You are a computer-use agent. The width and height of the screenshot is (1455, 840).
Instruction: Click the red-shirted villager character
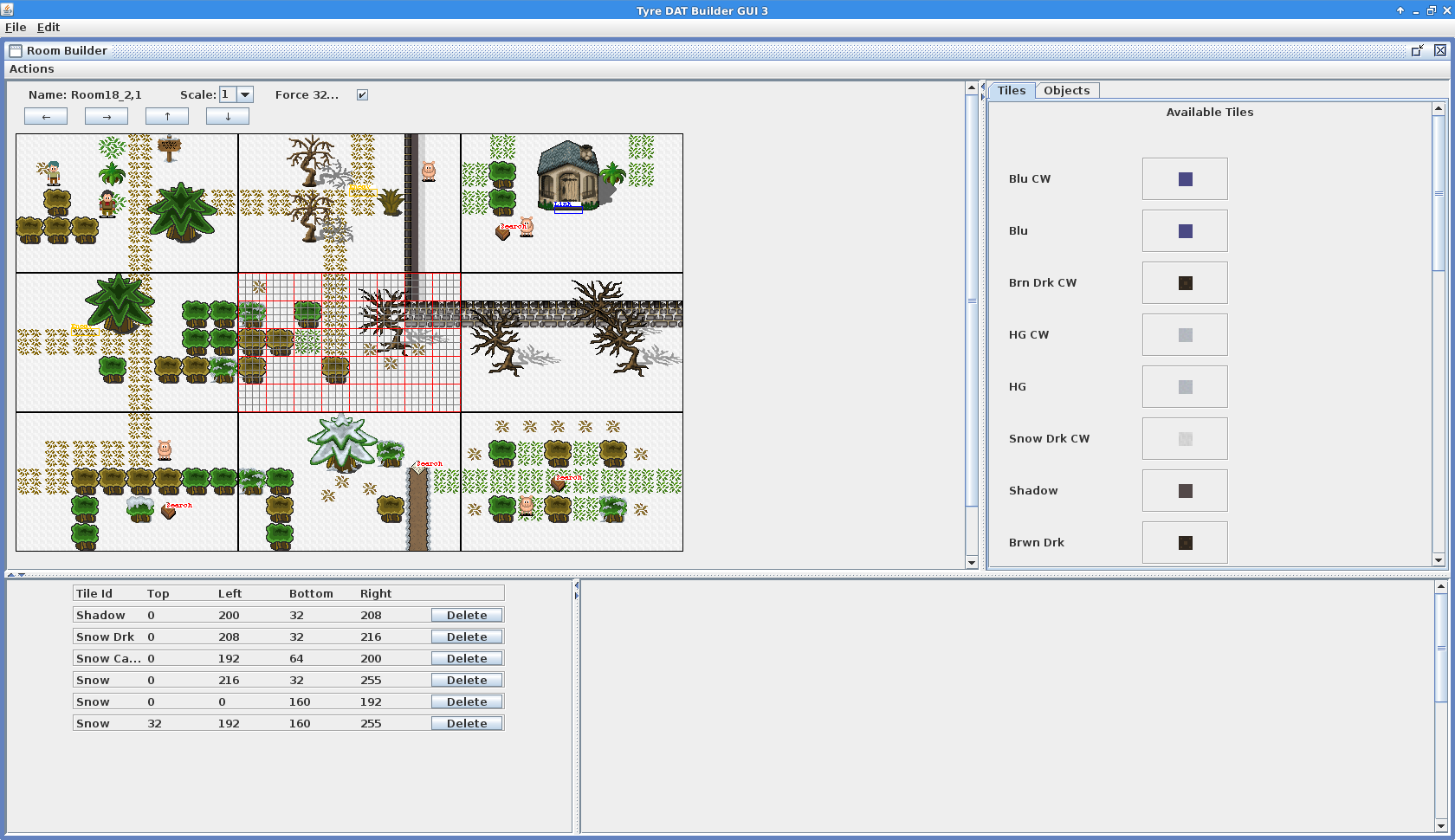107,203
